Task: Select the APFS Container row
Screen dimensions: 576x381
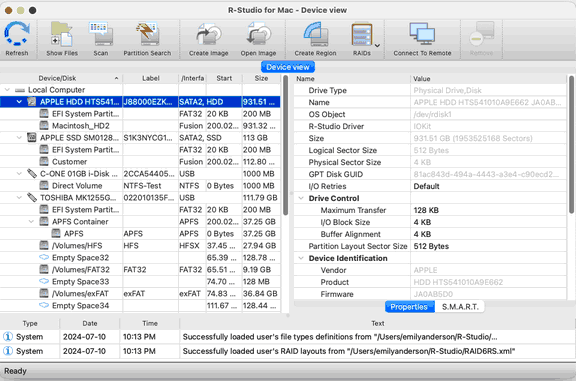Action: click(140, 222)
